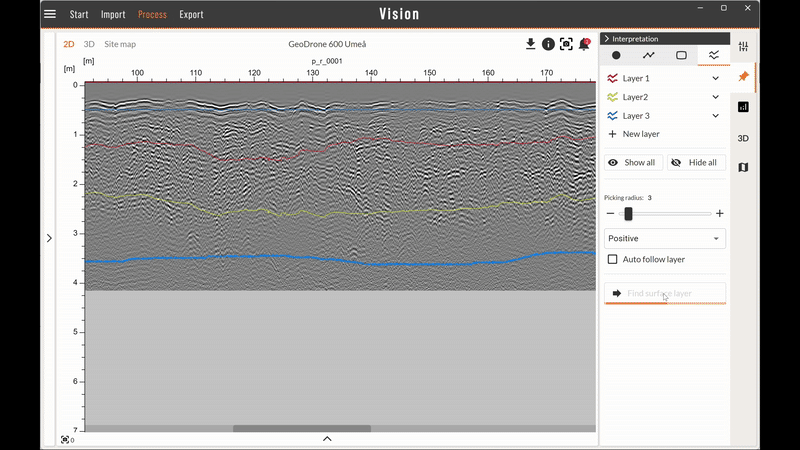Screen dimensions: 800x450
Task: Select the point marker interpretation tool
Action: pyautogui.click(x=616, y=56)
